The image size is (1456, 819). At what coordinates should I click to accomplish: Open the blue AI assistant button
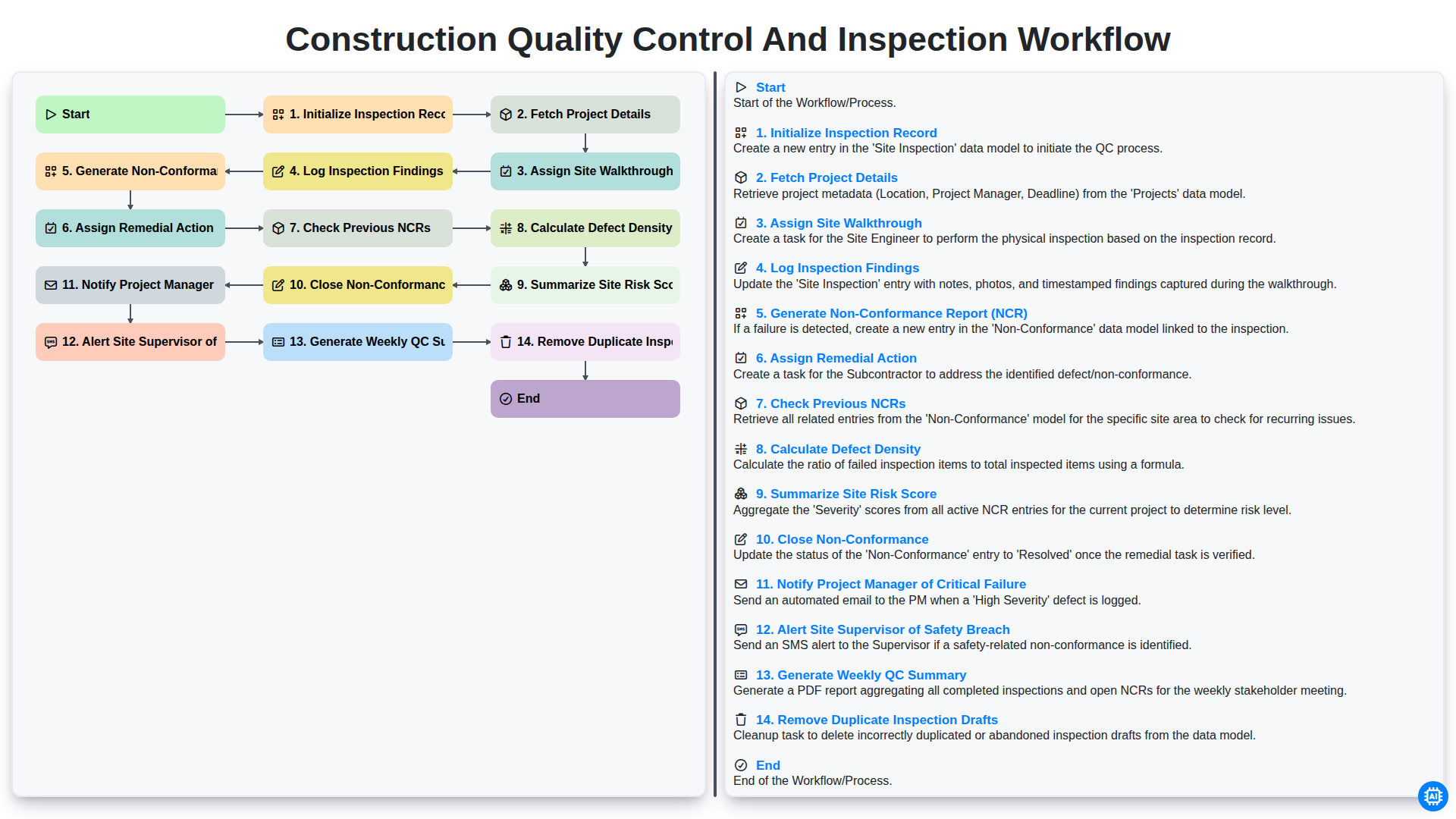[1432, 796]
